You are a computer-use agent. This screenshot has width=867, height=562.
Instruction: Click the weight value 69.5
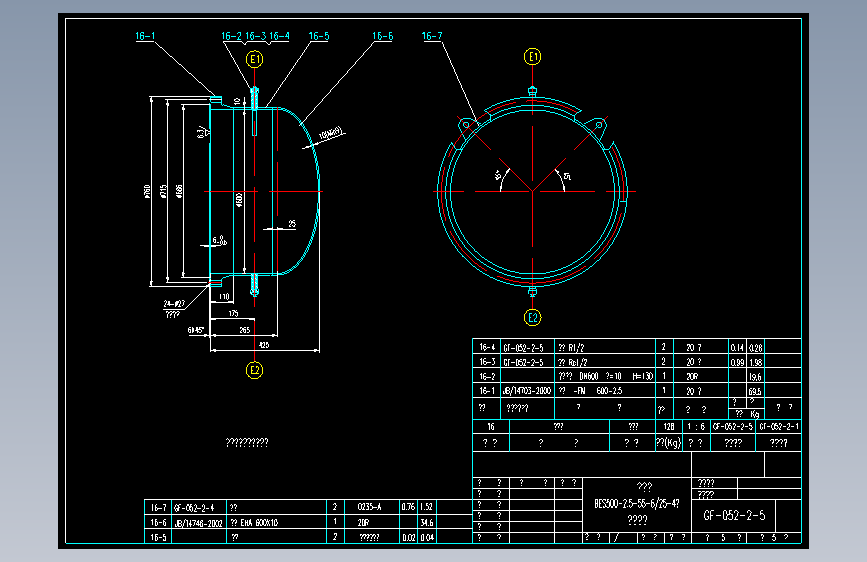[x=755, y=391]
